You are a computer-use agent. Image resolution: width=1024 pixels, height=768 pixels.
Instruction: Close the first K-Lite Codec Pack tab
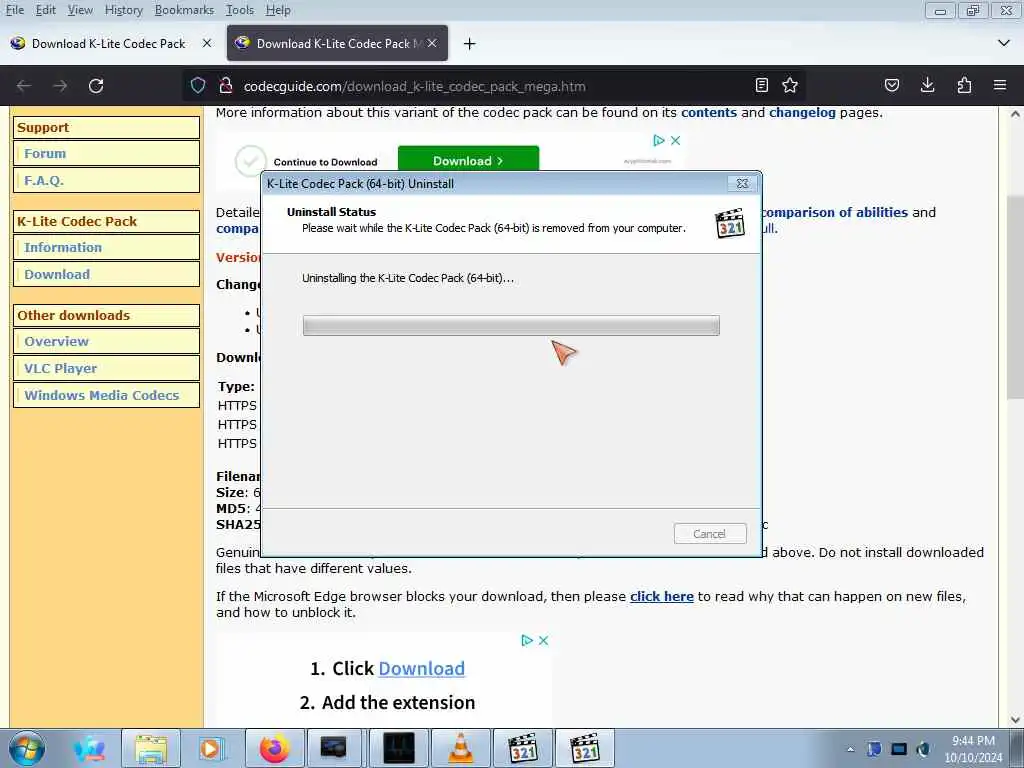[x=207, y=43]
